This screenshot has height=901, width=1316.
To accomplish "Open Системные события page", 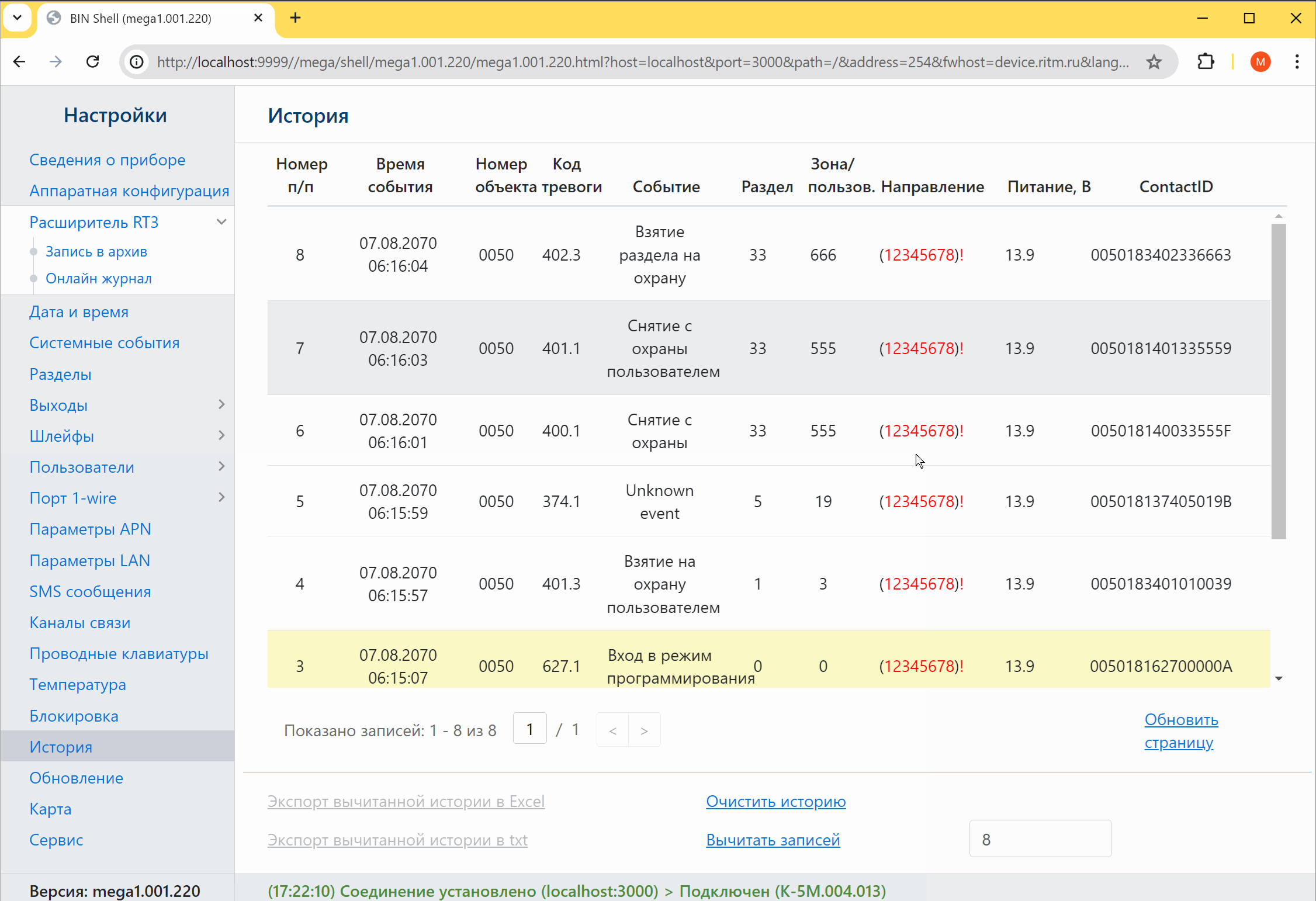I will pyautogui.click(x=105, y=343).
